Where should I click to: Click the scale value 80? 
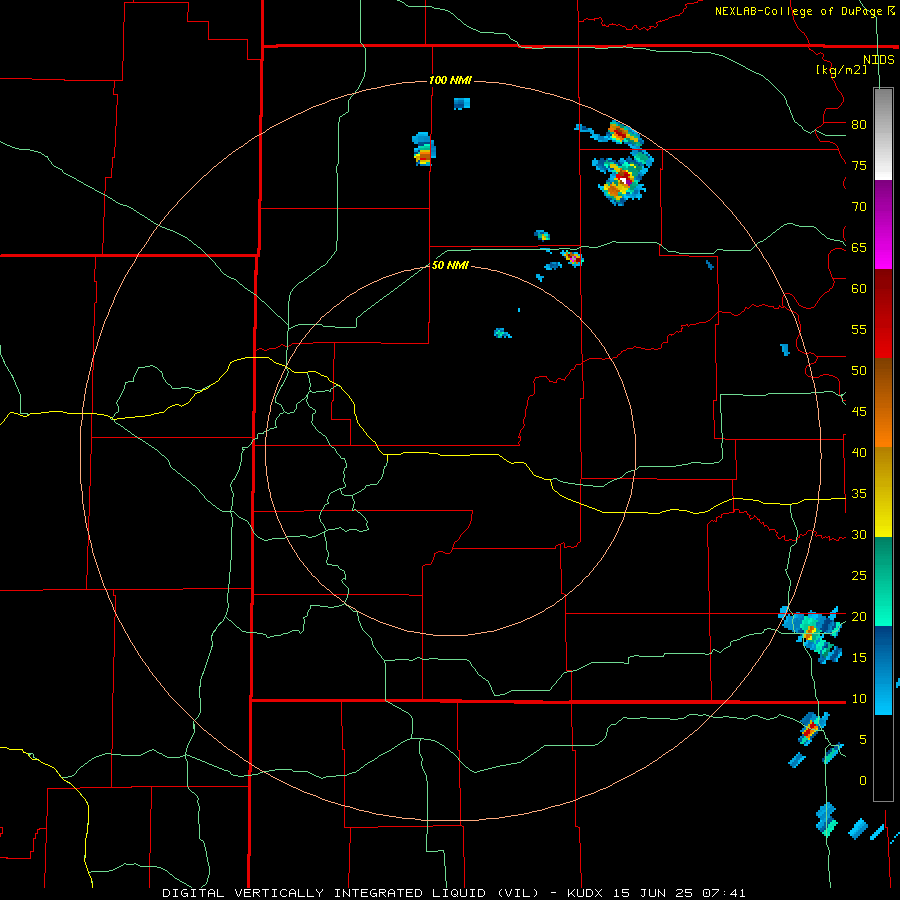coord(859,125)
